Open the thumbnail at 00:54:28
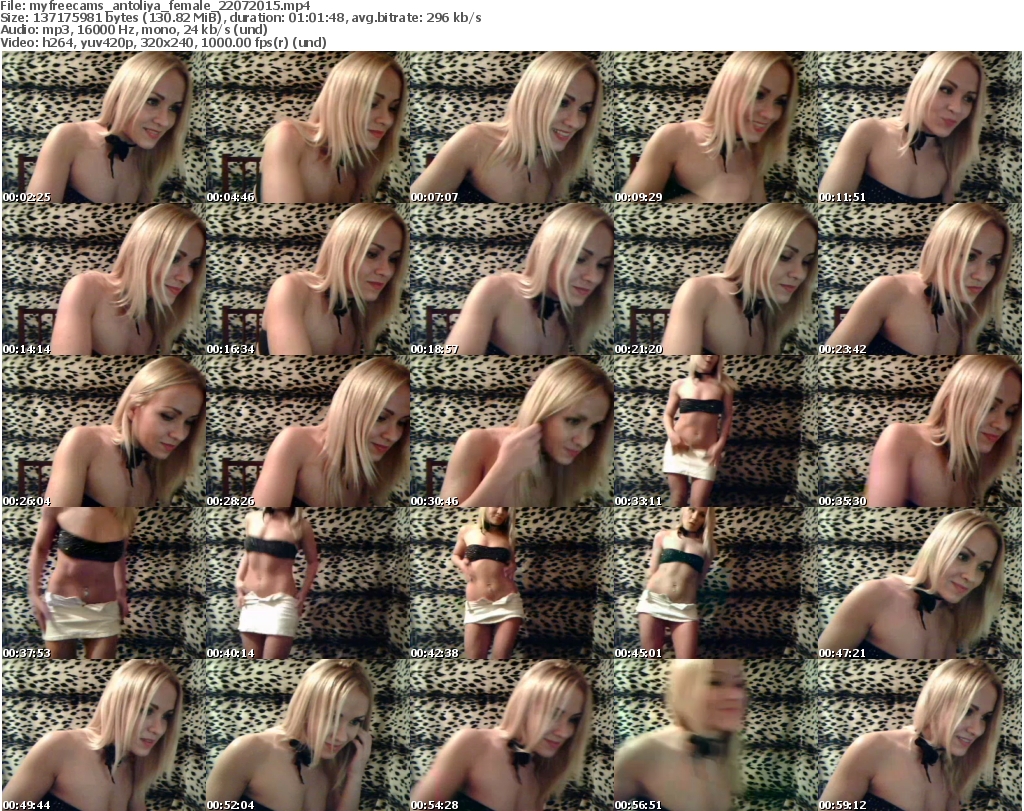This screenshot has height=811, width=1024. pyautogui.click(x=511, y=735)
